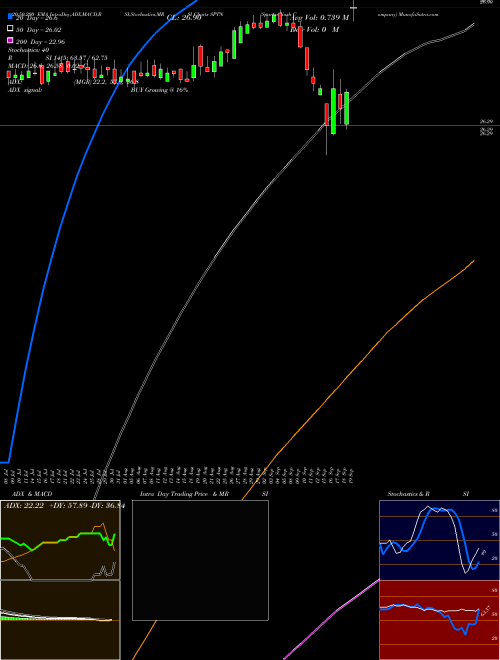The image size is (500, 660).
Task: Click the 'ADX signal:' label
Action: click(25, 90)
